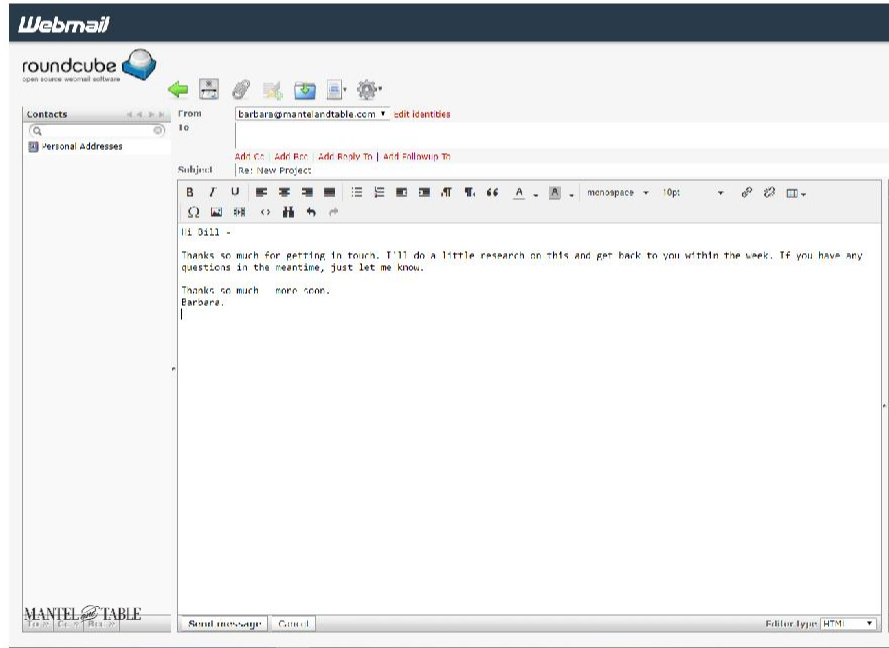This screenshot has height=648, width=889.
Task: Remove link with the unlink icon
Action: click(769, 193)
